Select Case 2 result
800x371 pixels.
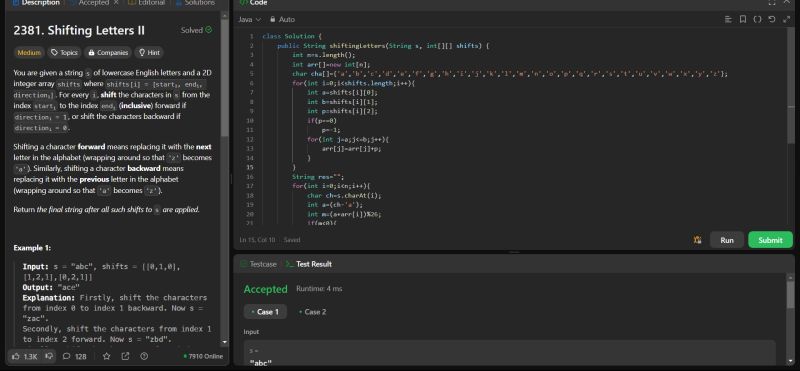tap(312, 312)
